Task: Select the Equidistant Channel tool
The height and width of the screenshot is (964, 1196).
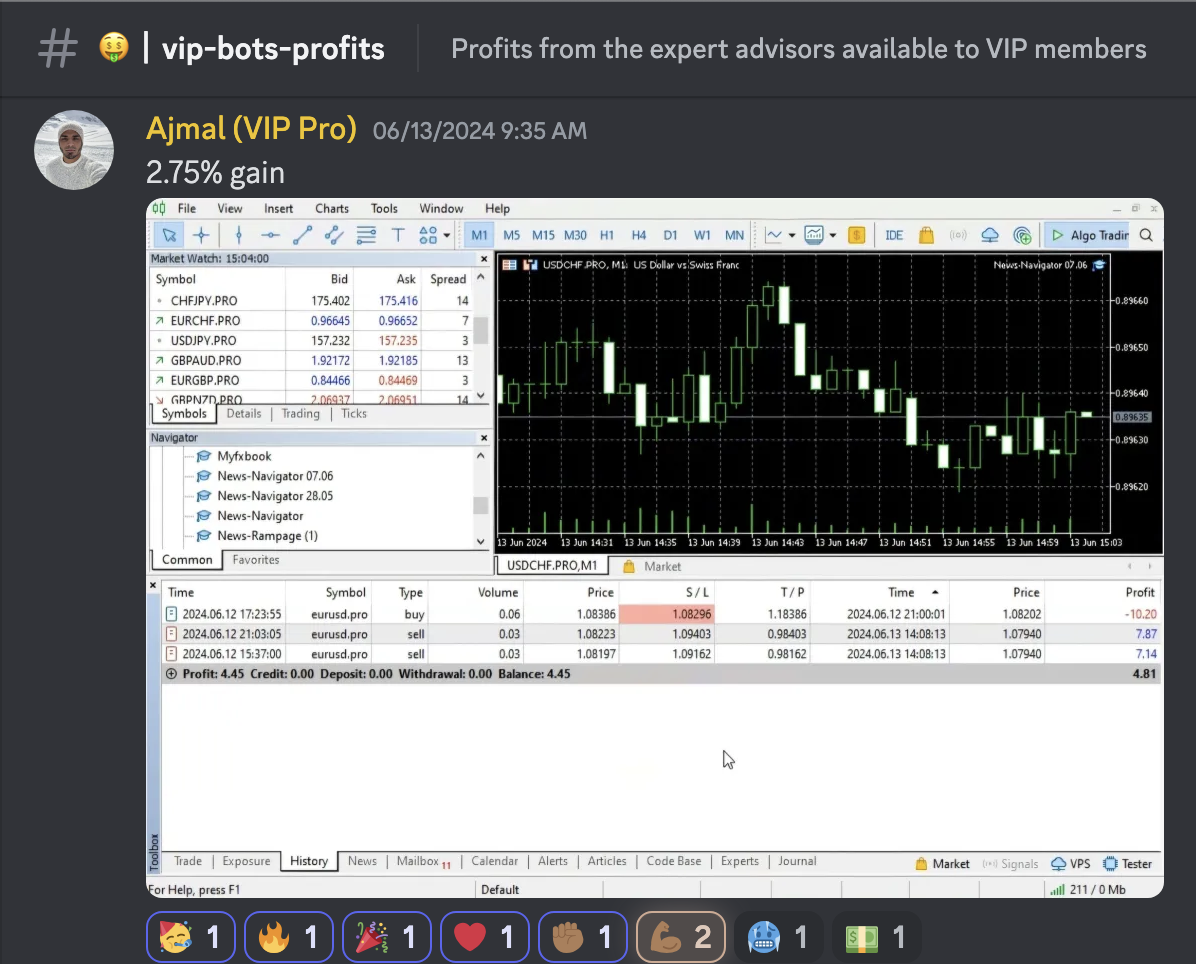Action: [332, 235]
